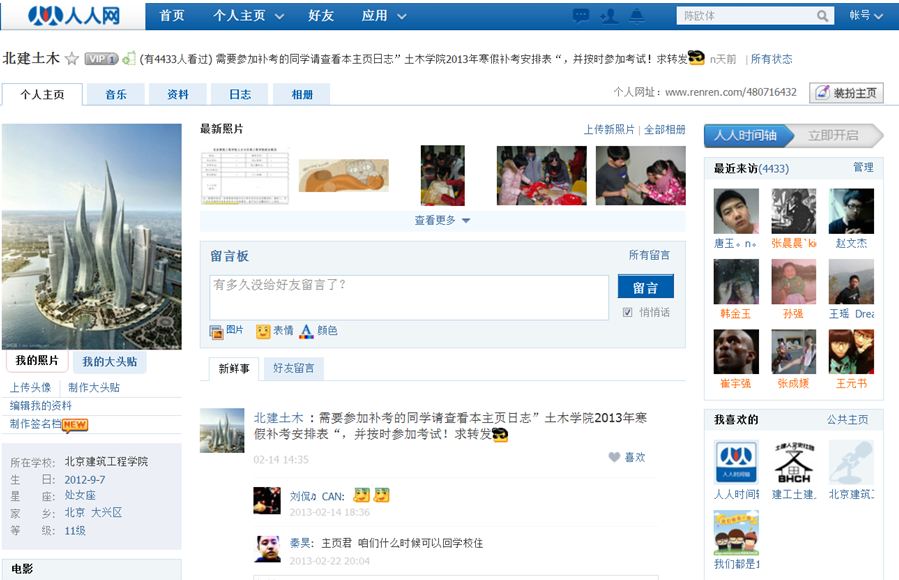Expand the 个人主页 dropdown in navigation bar
The height and width of the screenshot is (580, 899).
pos(248,16)
